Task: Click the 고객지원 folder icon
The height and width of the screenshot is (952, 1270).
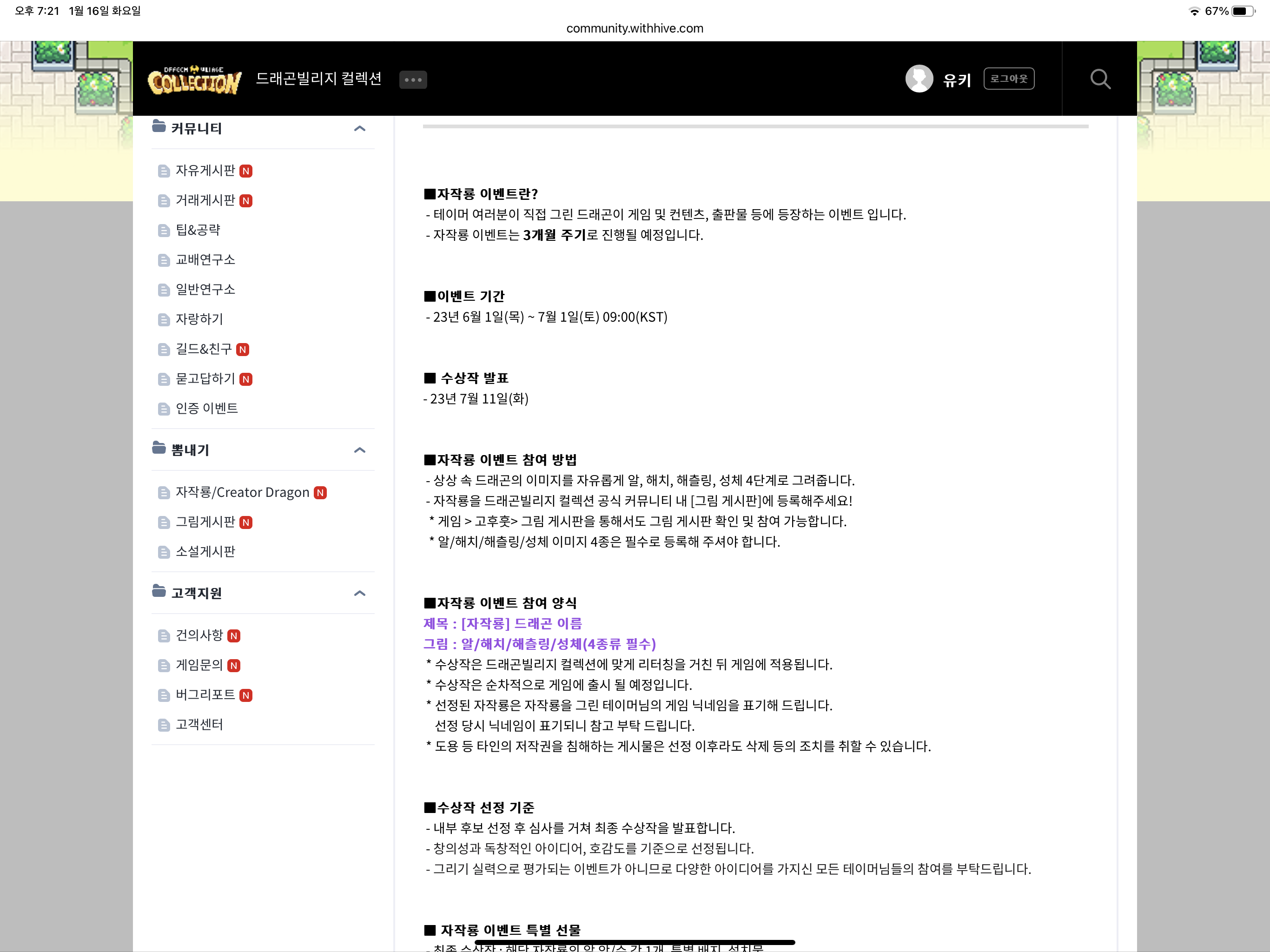Action: tap(159, 591)
